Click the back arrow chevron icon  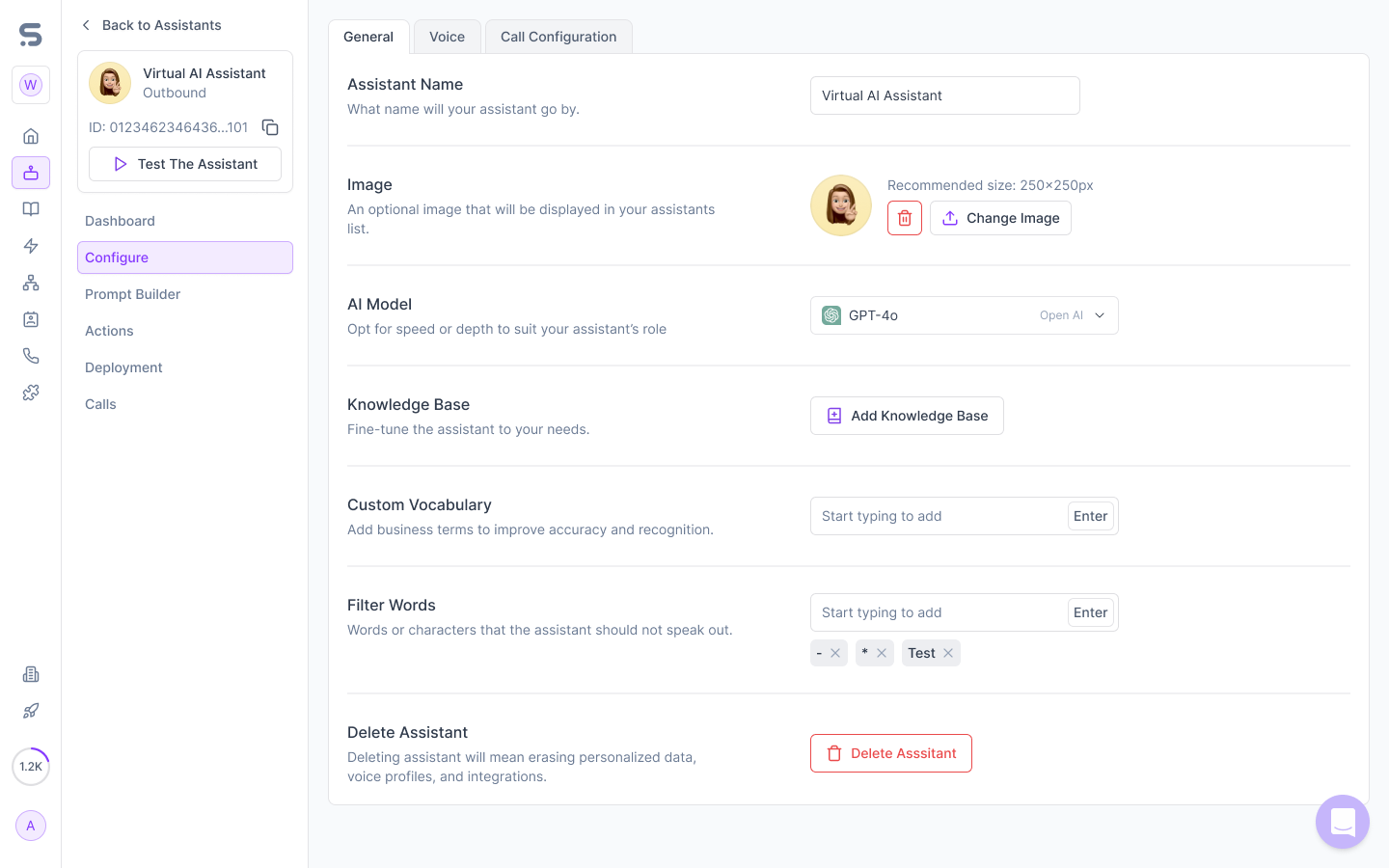pos(86,25)
